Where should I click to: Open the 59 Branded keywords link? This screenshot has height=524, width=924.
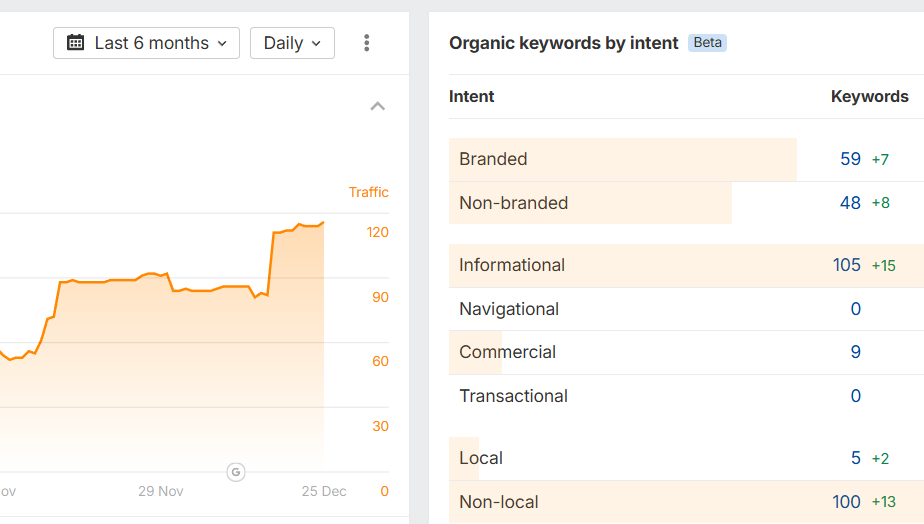click(850, 159)
